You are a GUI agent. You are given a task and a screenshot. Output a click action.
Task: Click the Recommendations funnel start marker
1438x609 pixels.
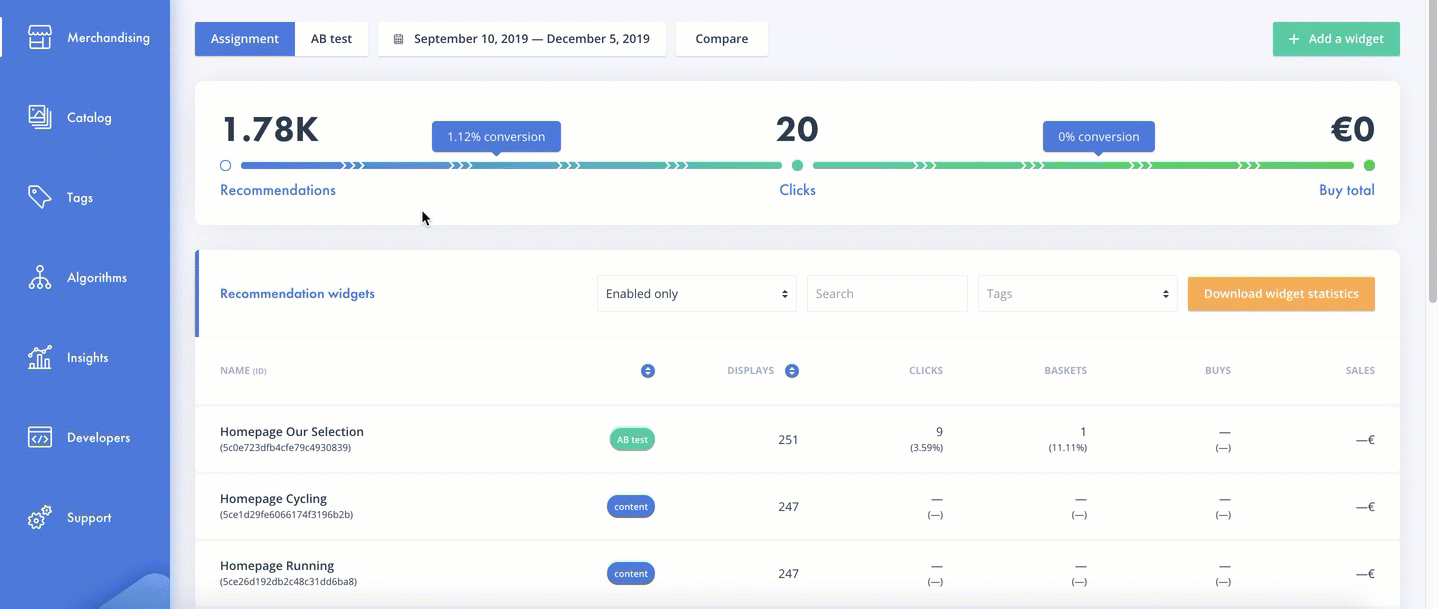[225, 166]
